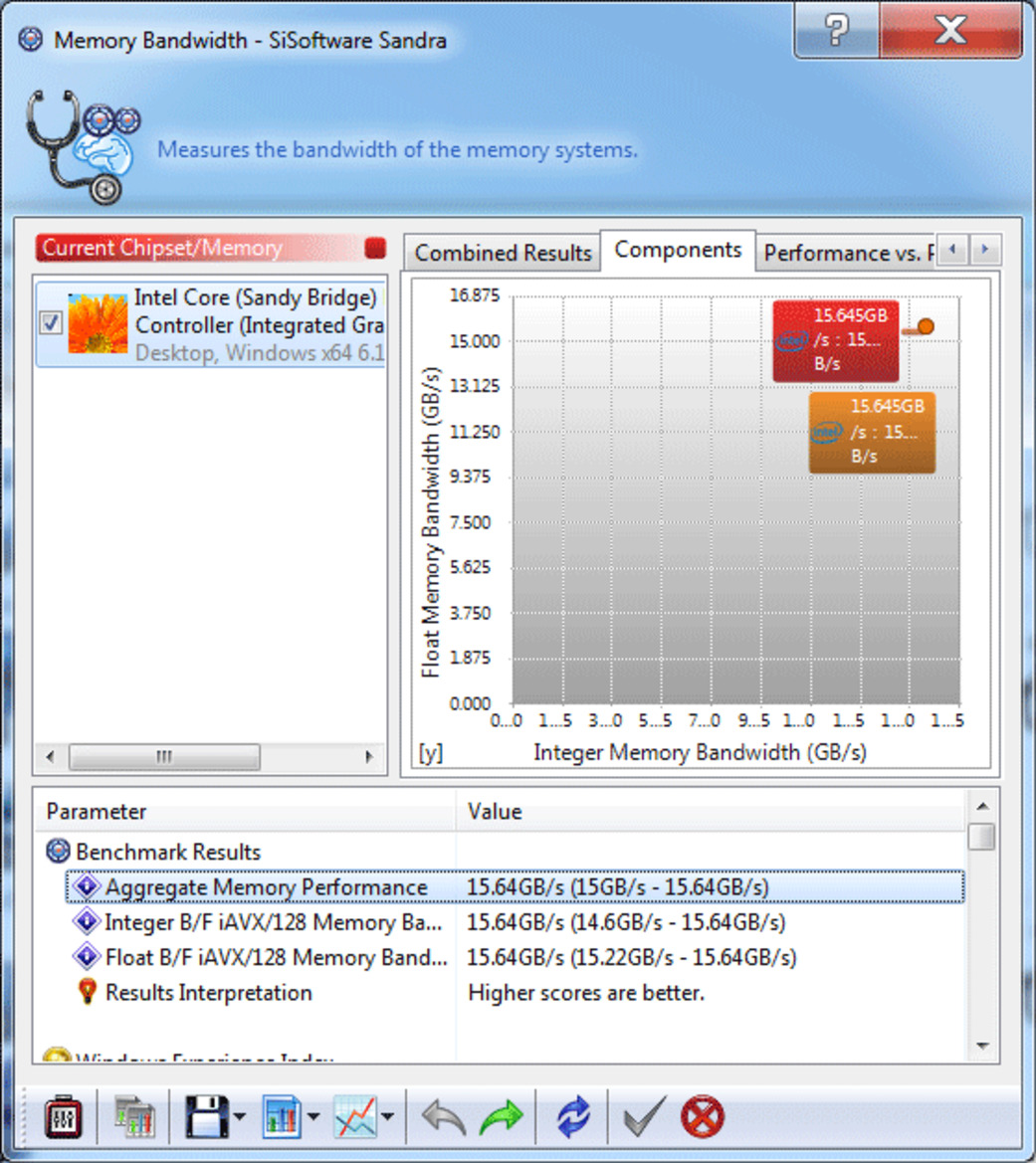
Task: Open the bar chart view icon
Action: [282, 1116]
